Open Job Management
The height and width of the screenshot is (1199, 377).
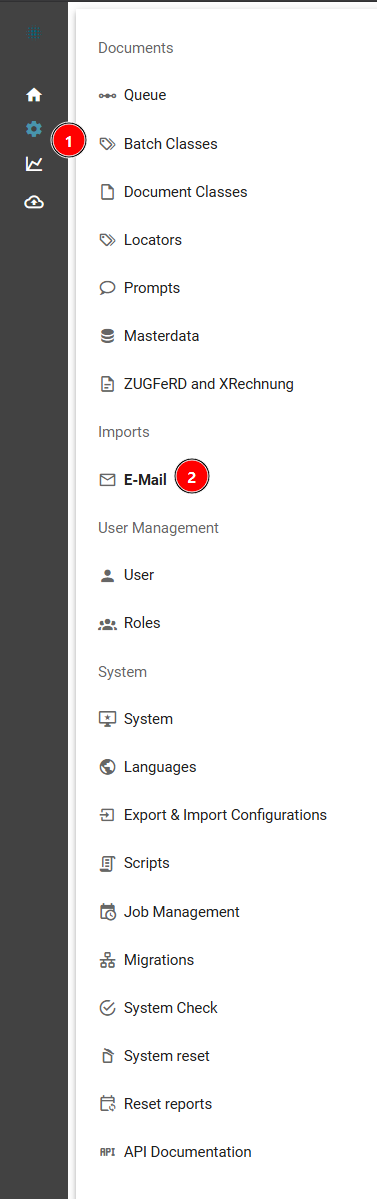(x=182, y=911)
